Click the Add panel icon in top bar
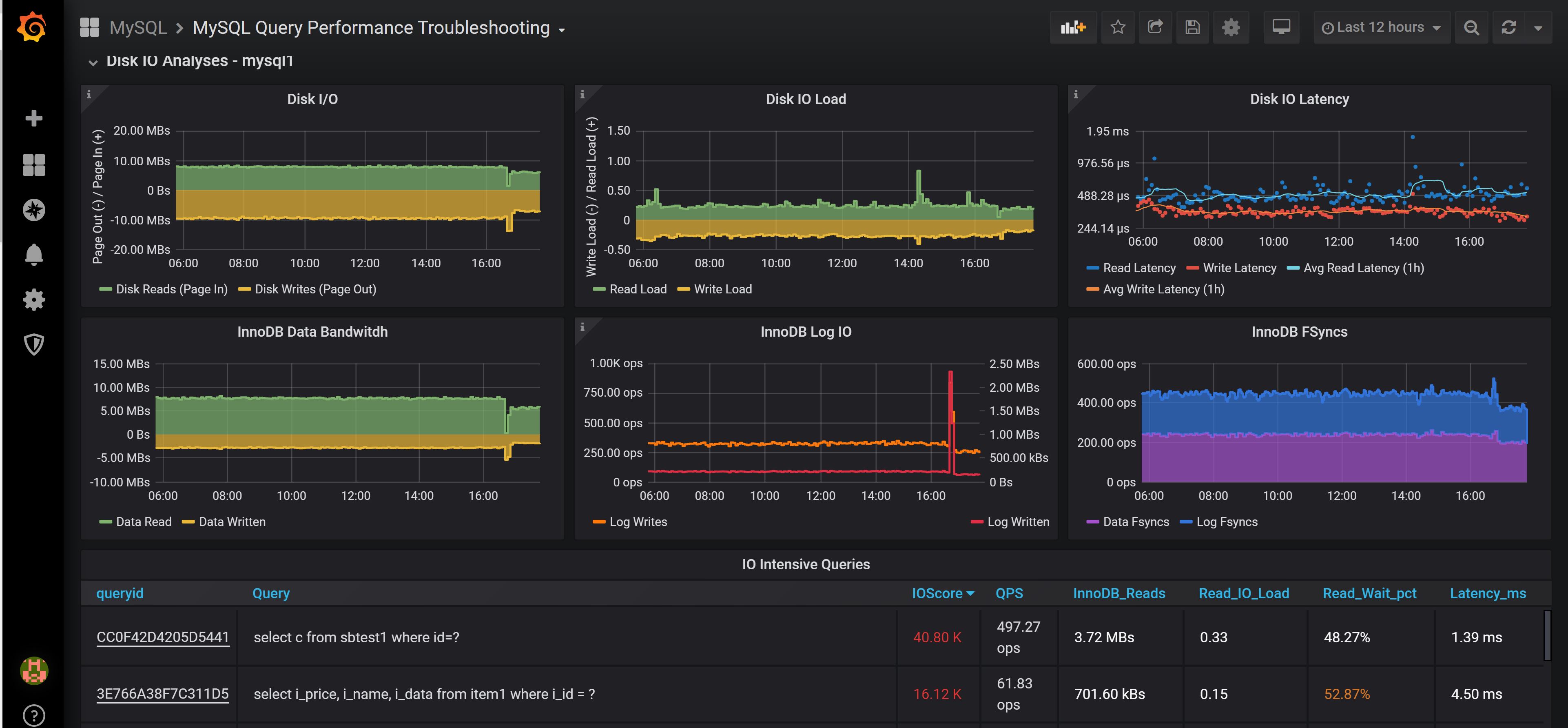The width and height of the screenshot is (1568, 728). [1072, 27]
